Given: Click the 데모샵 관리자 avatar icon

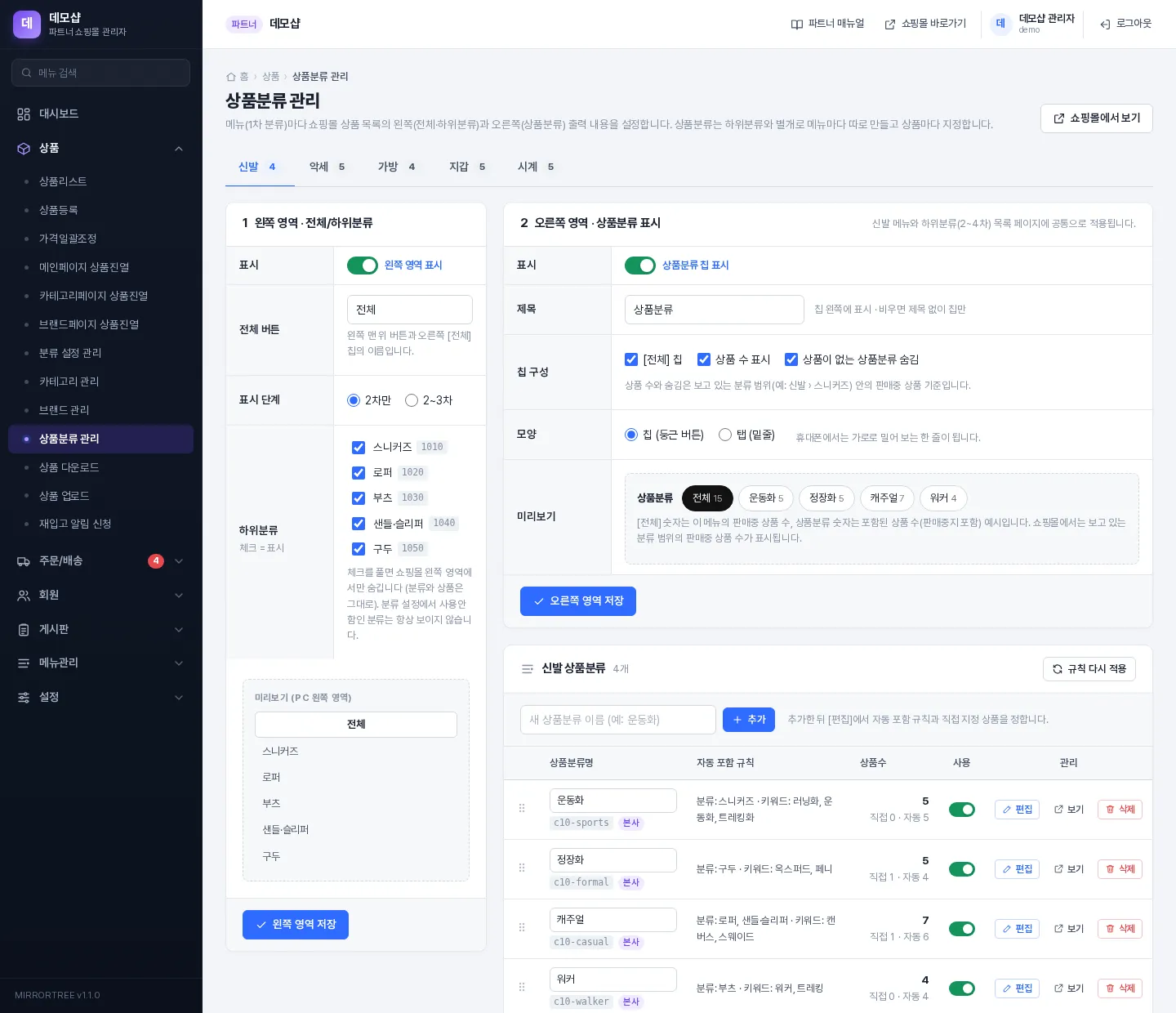Looking at the screenshot, I should tap(1001, 25).
